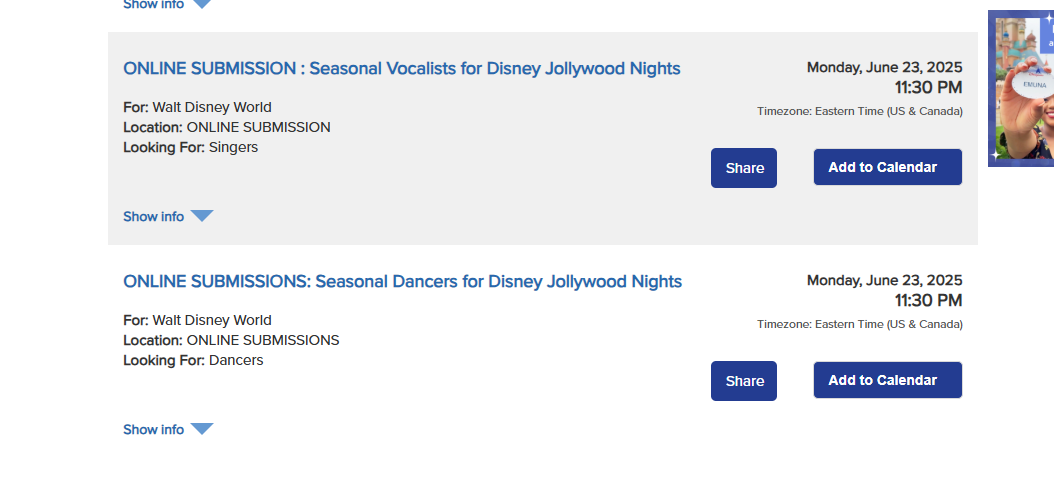Open Show info text for Seasonal Vocalists

(x=153, y=216)
